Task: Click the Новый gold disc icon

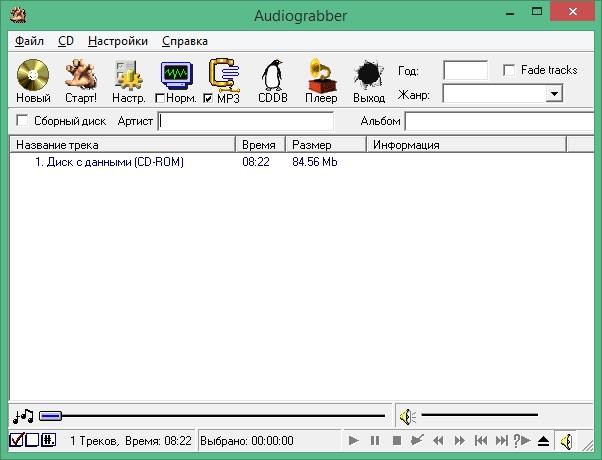Action: click(x=33, y=75)
